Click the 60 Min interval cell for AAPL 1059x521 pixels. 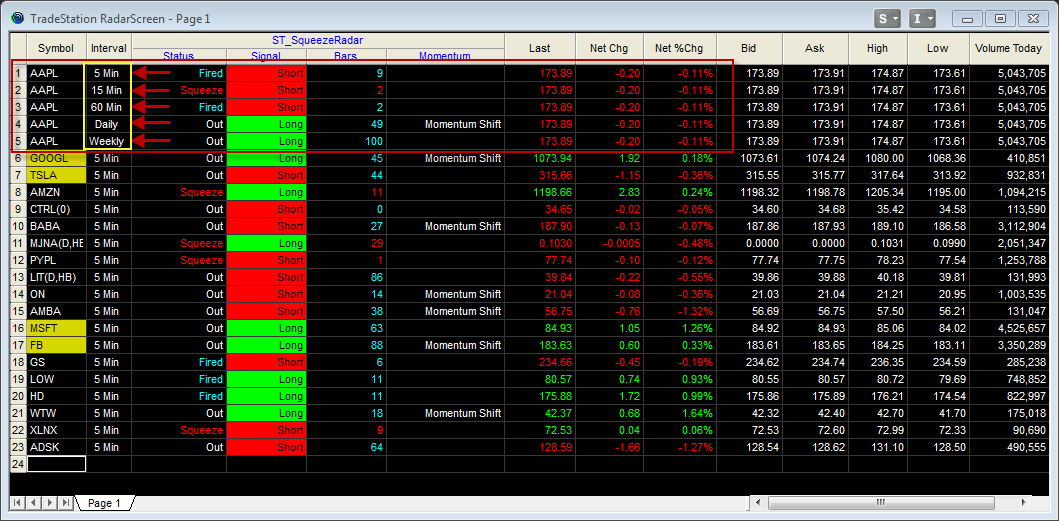pyautogui.click(x=107, y=107)
